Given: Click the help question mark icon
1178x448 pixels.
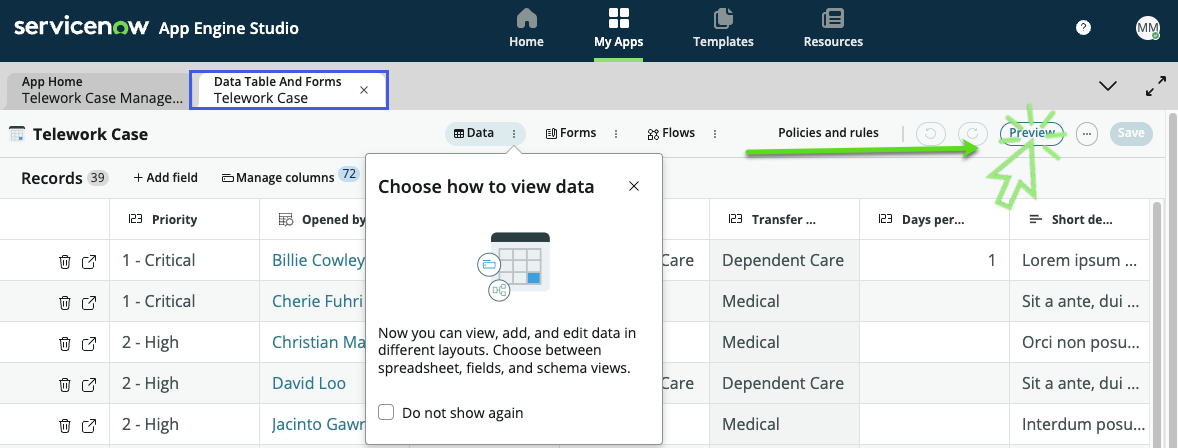Looking at the screenshot, I should (1083, 28).
